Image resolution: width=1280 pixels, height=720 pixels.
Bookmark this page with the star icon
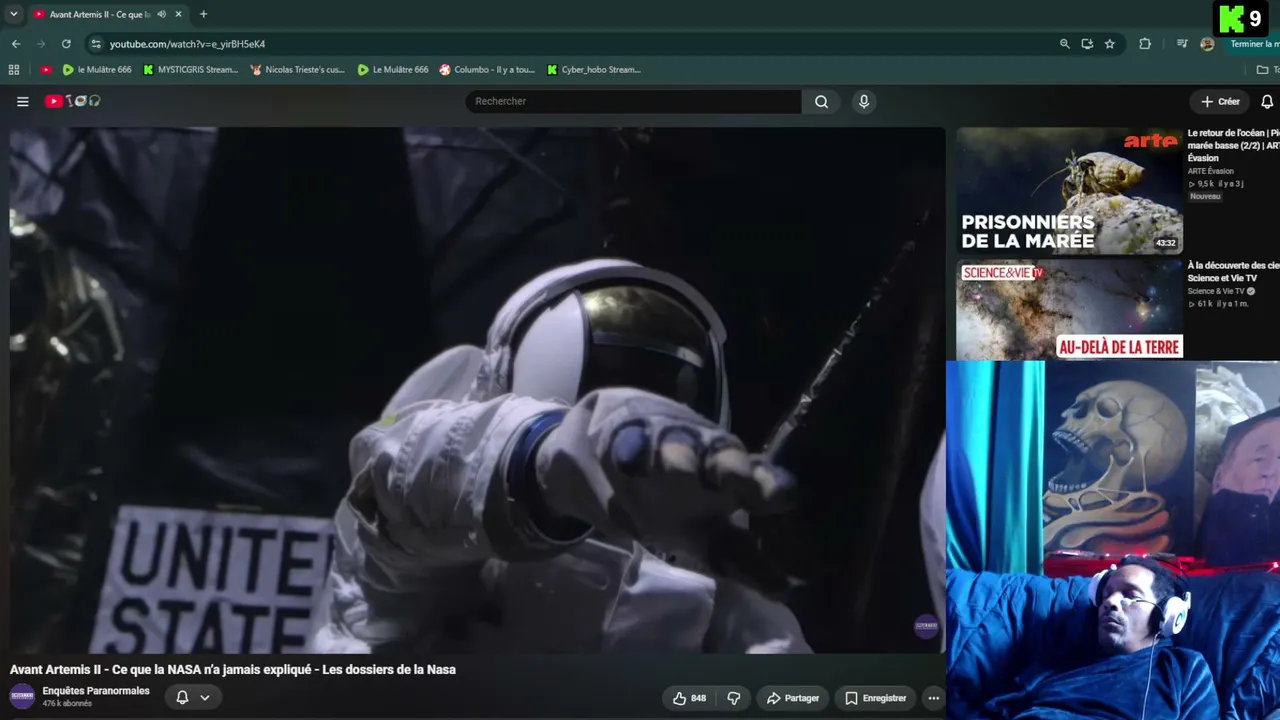pyautogui.click(x=1110, y=44)
